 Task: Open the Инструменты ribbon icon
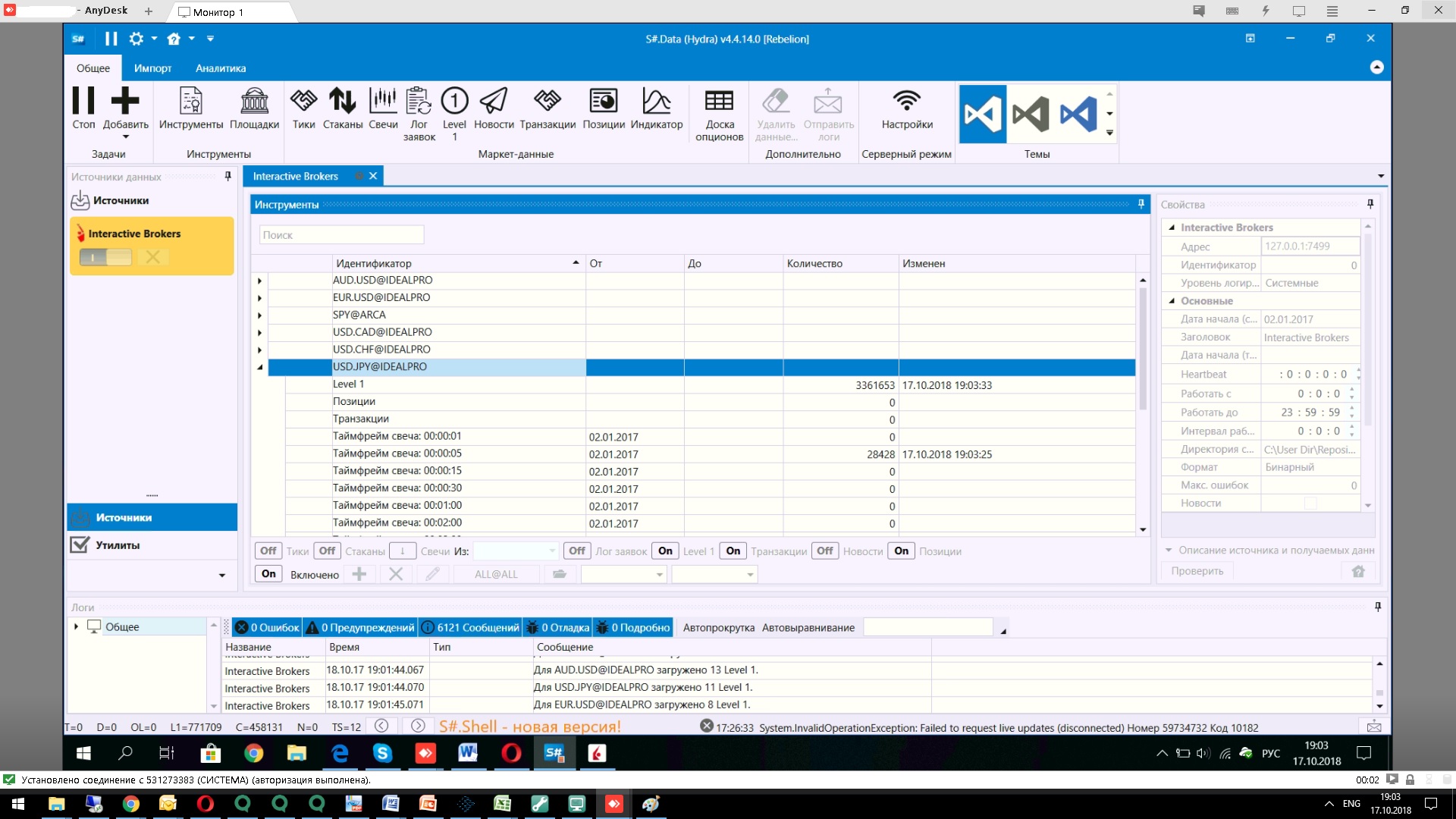[191, 101]
